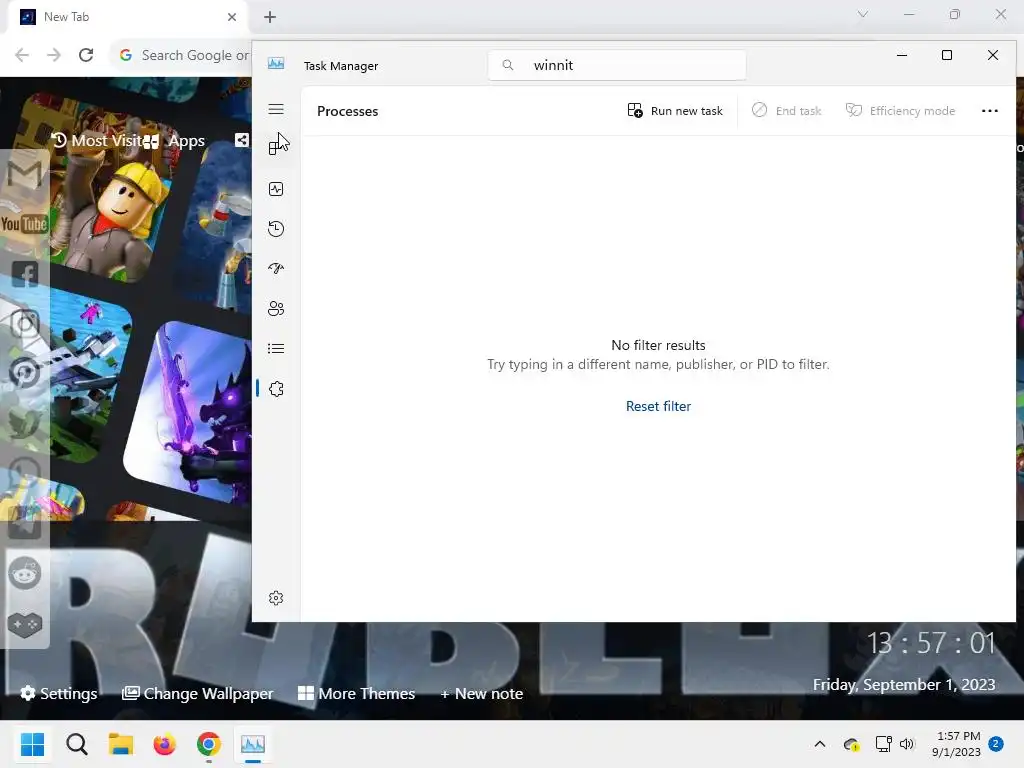Open Facebook shortcut in browser sidebar
1024x768 pixels.
pos(25,274)
